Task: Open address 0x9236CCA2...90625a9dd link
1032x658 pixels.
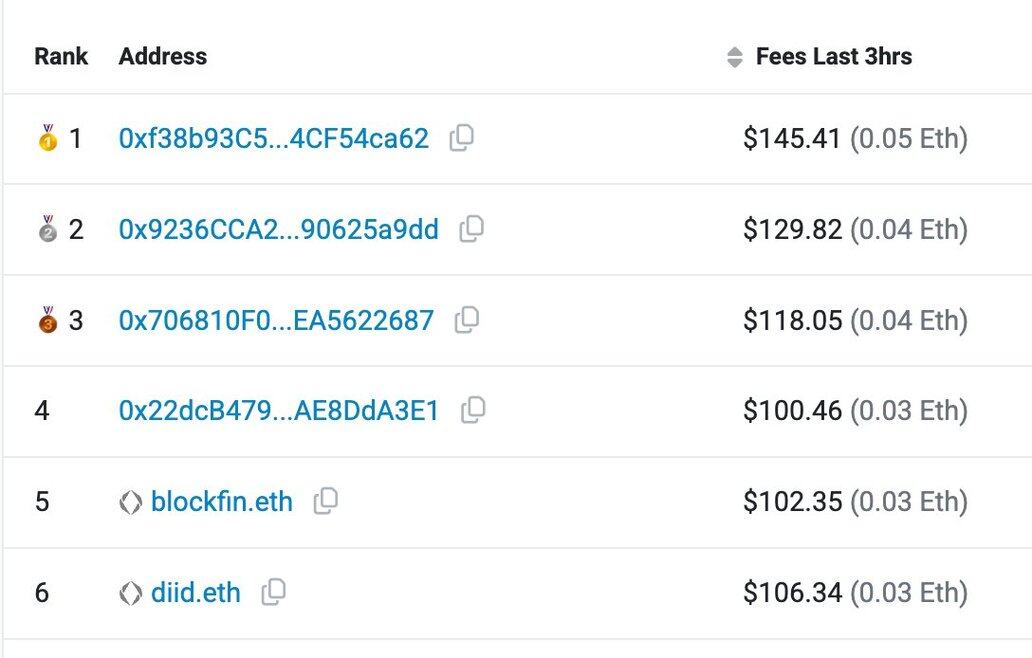Action: (278, 230)
